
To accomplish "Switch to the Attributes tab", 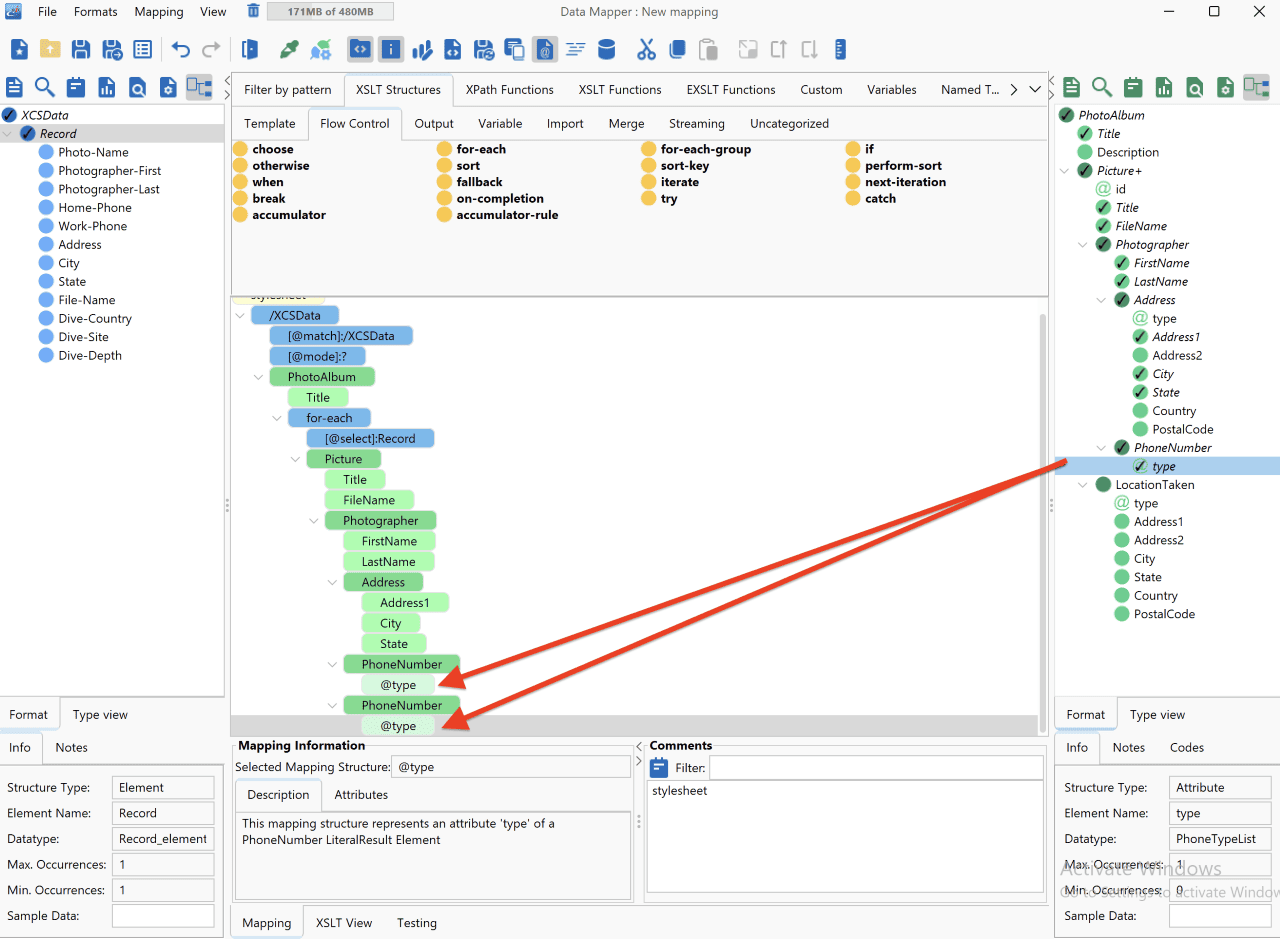I will tap(361, 795).
